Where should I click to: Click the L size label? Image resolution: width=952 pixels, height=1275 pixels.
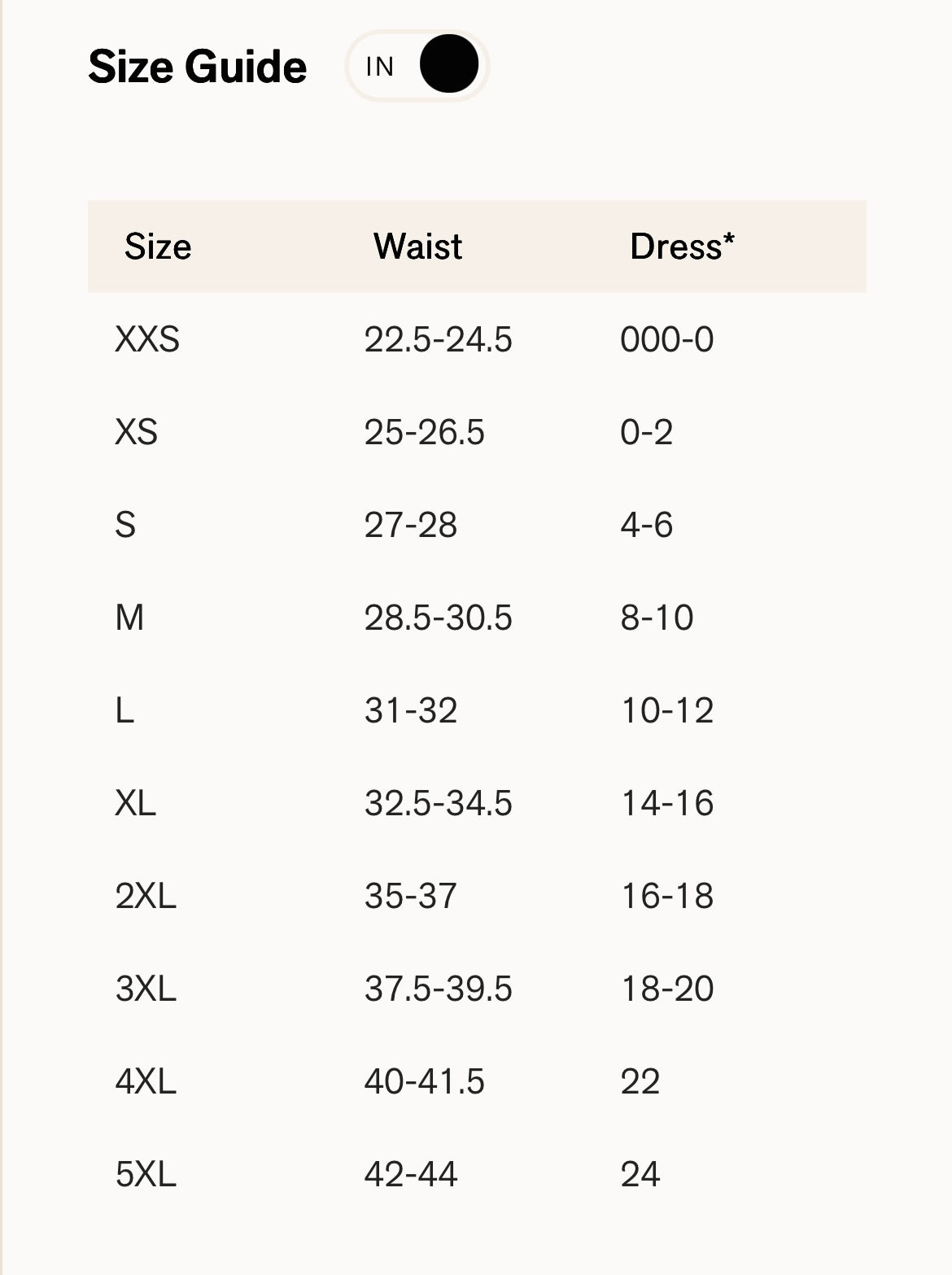point(122,711)
